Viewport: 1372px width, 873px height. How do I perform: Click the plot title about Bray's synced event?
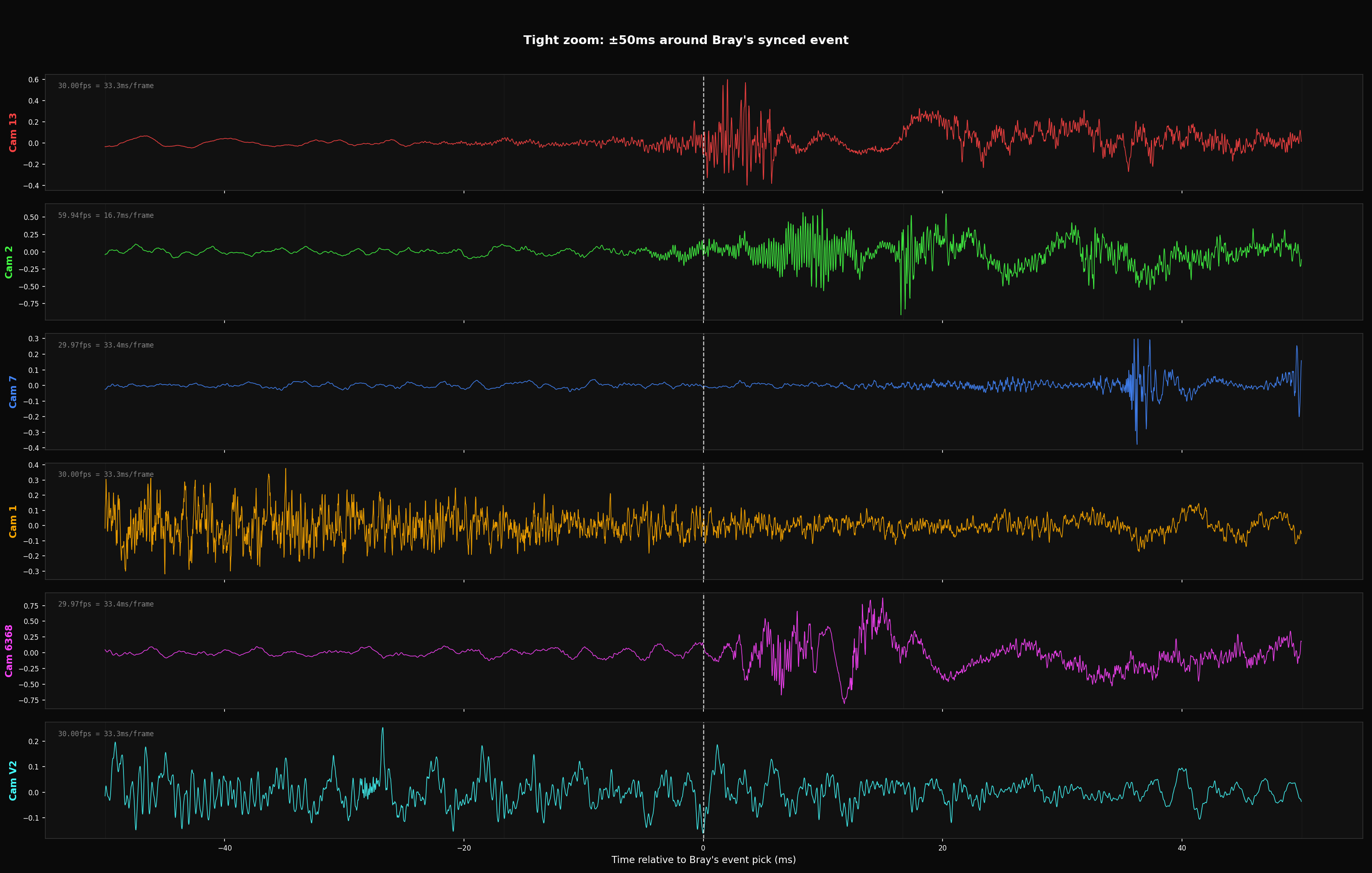[x=686, y=40]
